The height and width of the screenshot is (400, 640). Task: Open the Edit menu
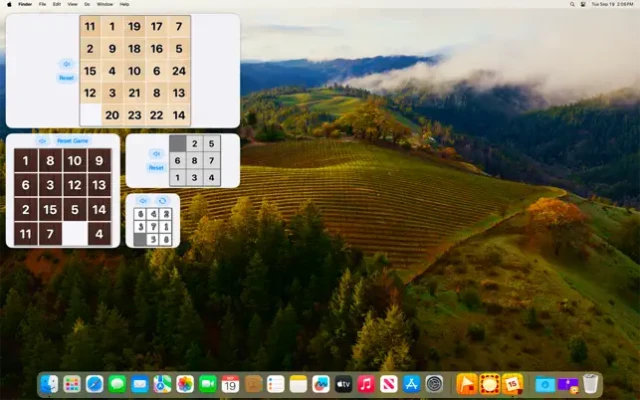pyautogui.click(x=57, y=4)
